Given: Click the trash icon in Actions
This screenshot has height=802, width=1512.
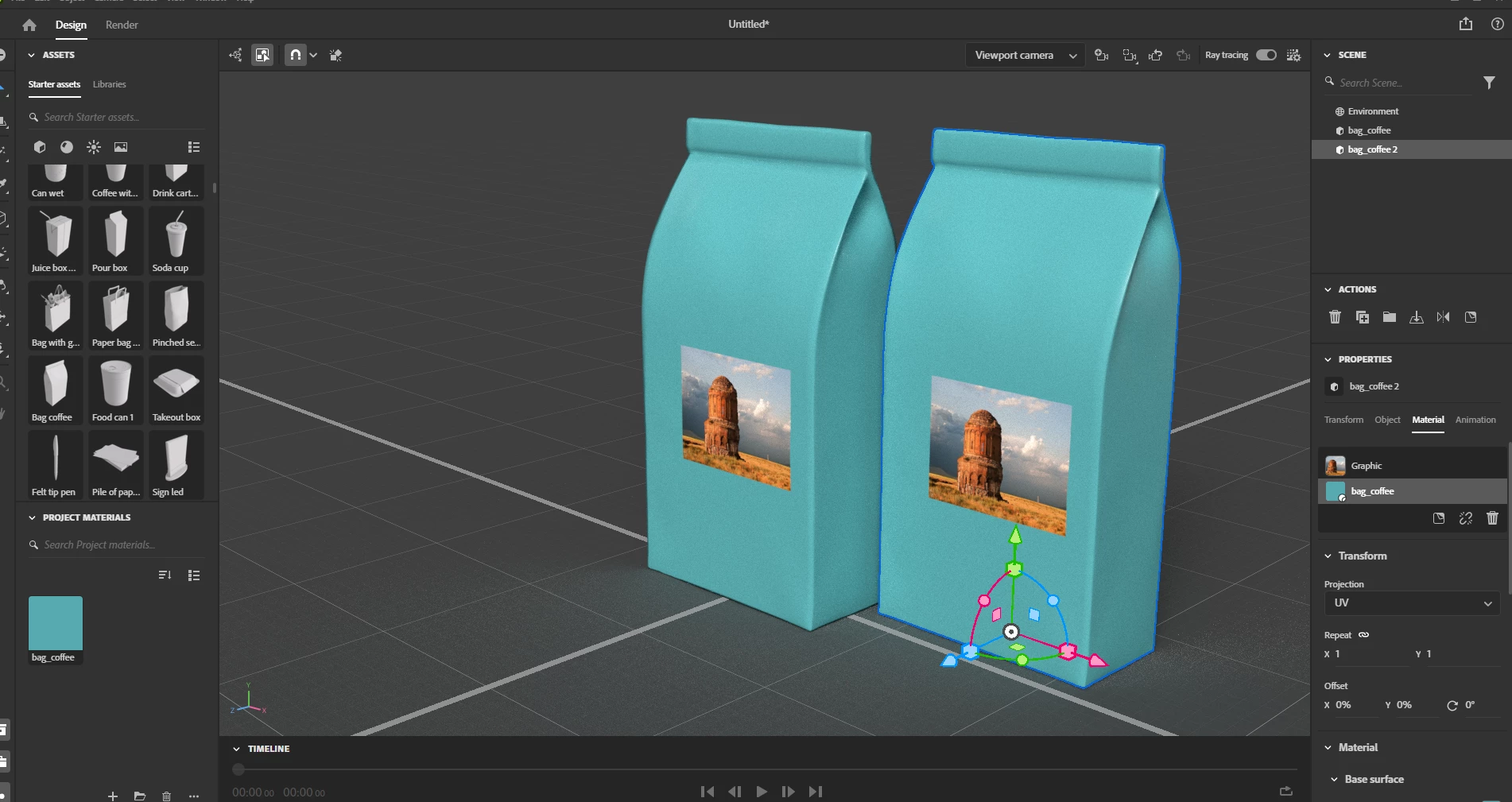Looking at the screenshot, I should coord(1336,317).
